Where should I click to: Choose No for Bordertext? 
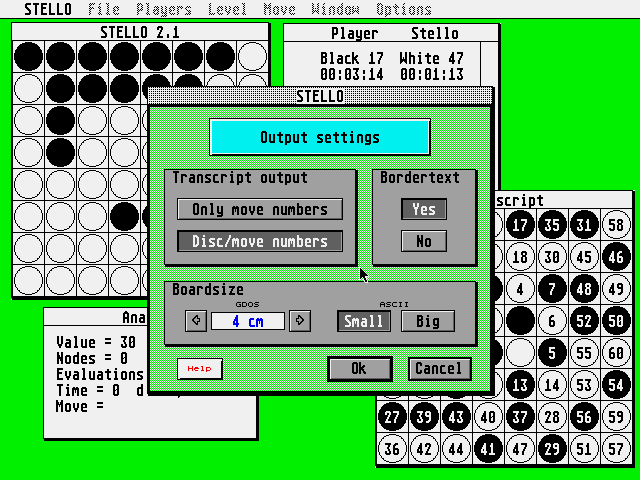(424, 241)
